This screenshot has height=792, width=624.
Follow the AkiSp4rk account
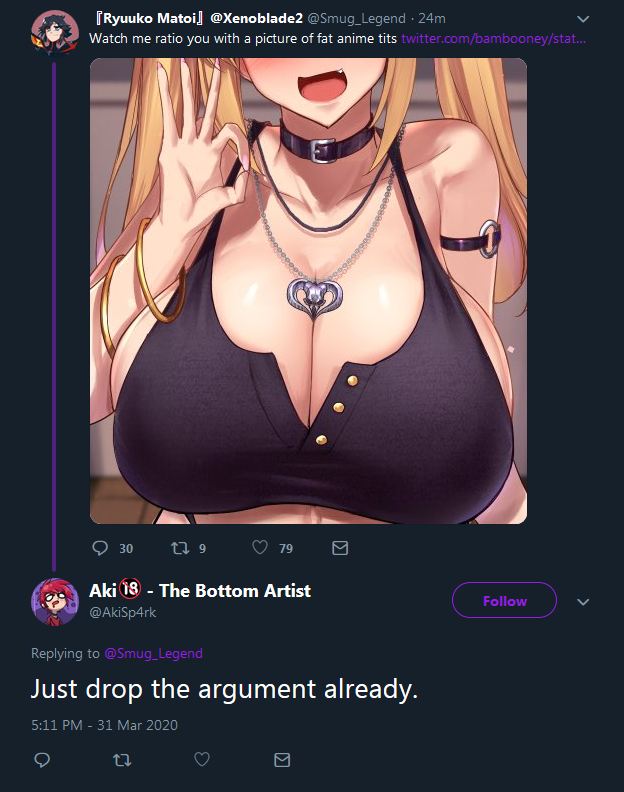504,600
